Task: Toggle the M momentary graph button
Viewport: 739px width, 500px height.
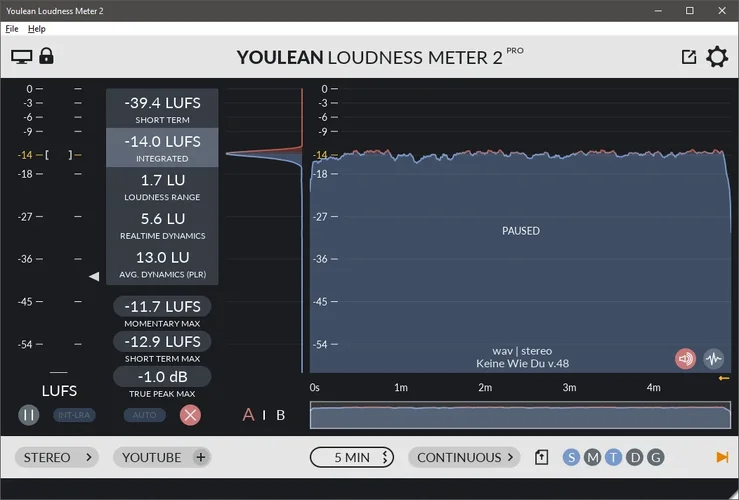Action: [592, 458]
